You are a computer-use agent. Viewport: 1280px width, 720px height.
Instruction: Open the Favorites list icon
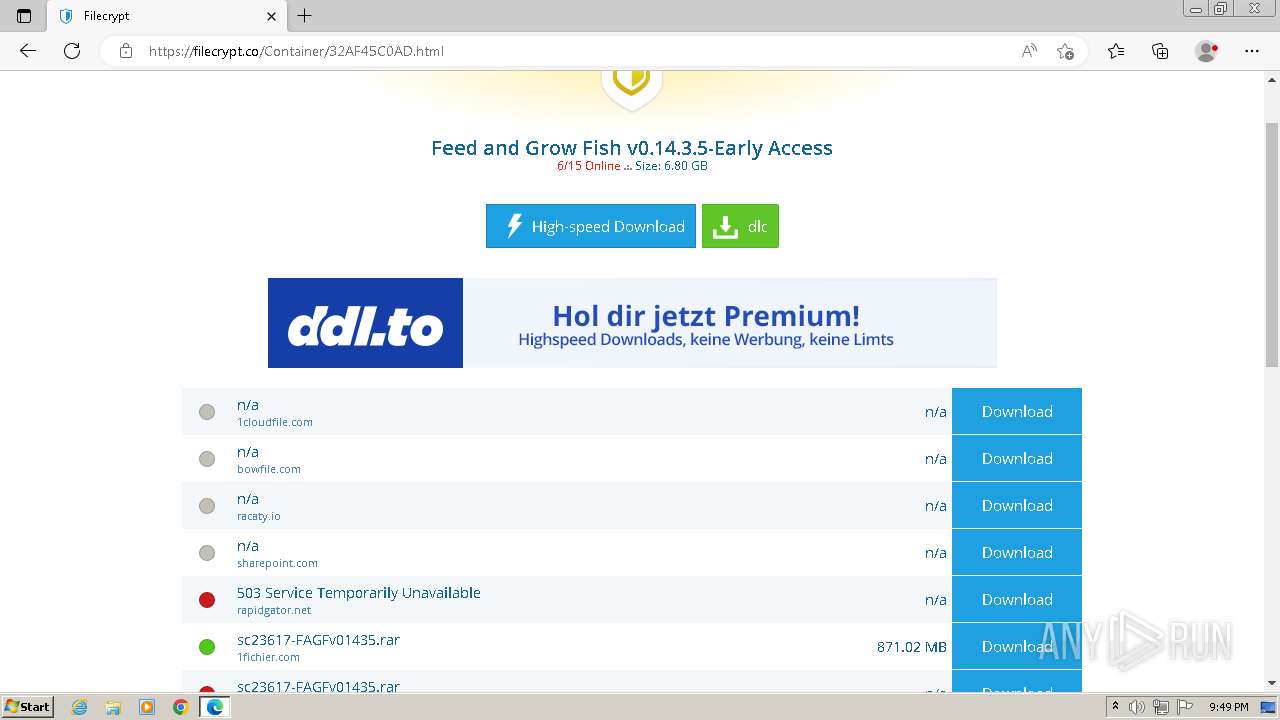tap(1116, 51)
